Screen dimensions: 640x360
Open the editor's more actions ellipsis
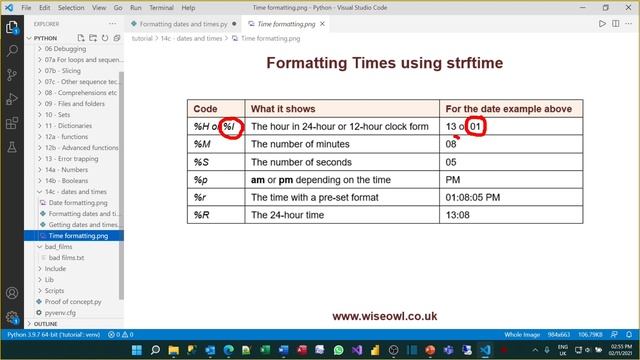(x=629, y=24)
